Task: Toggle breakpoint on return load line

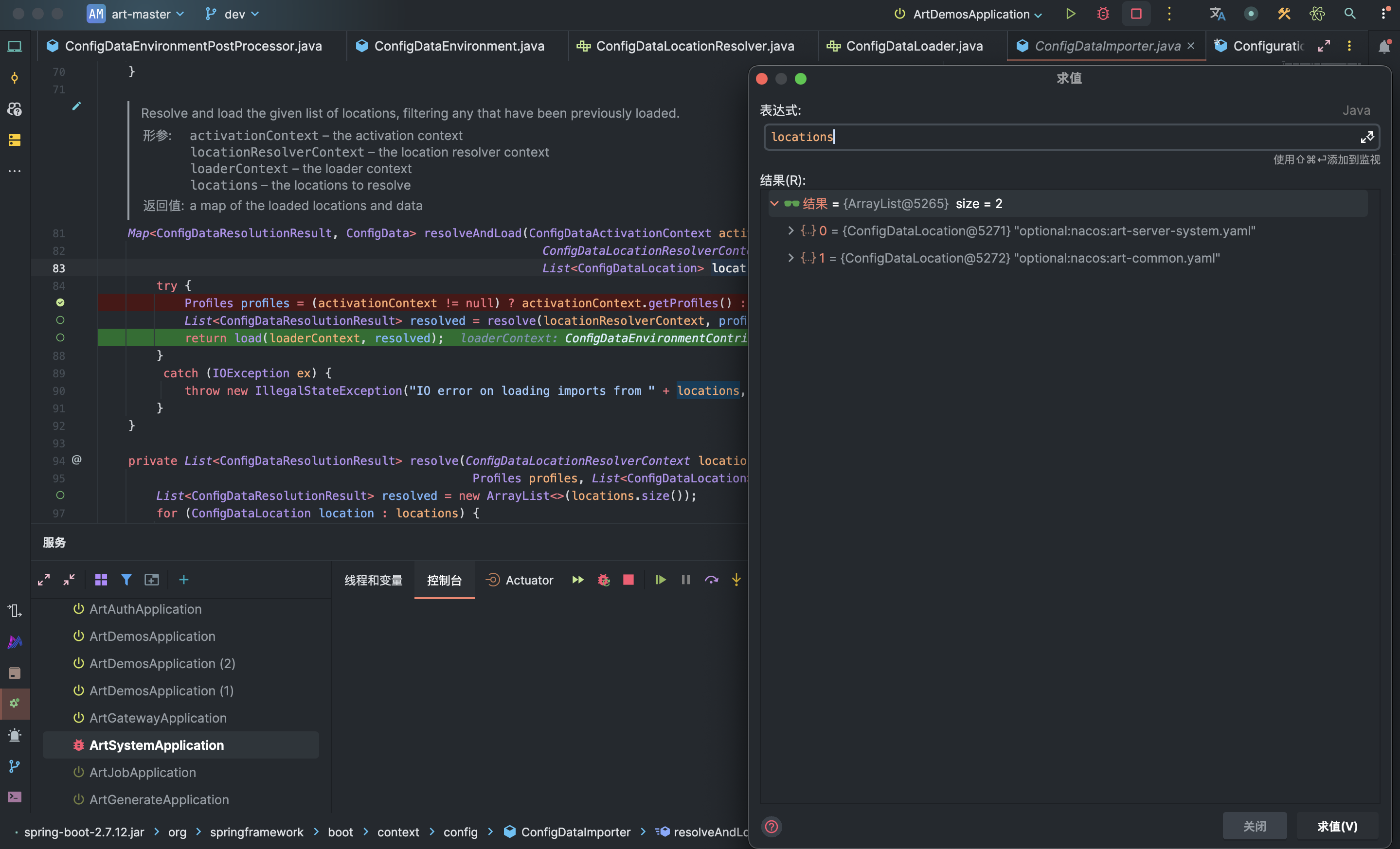Action: click(60, 338)
